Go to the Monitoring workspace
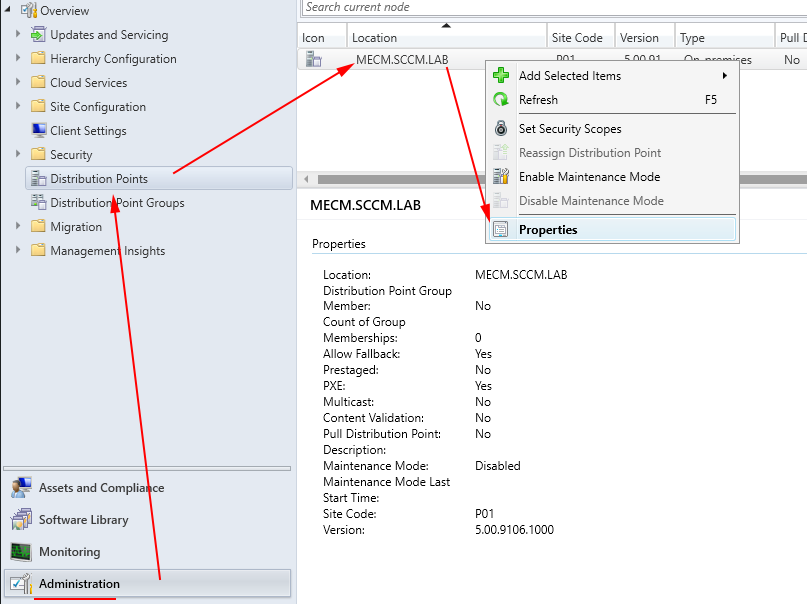This screenshot has width=807, height=604. [69, 552]
